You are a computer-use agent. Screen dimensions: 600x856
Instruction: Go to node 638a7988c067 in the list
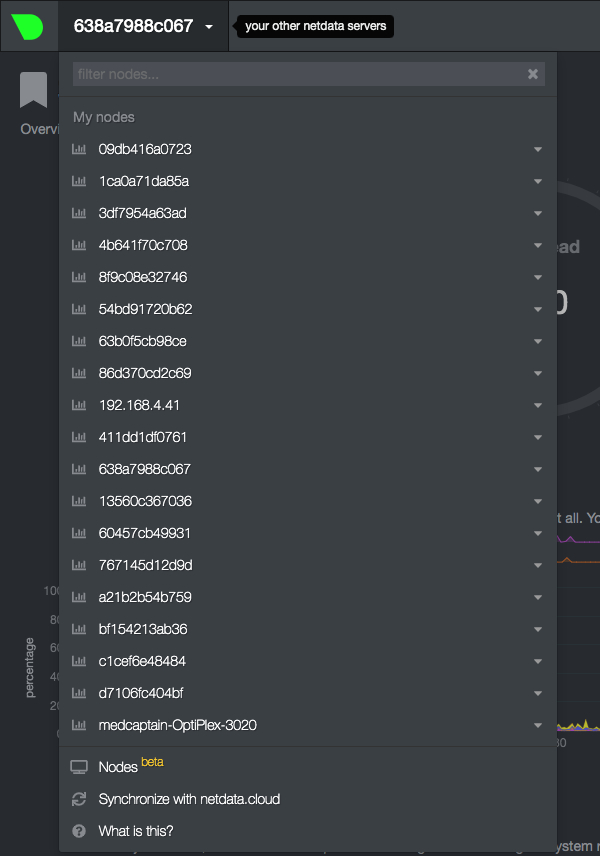(x=145, y=469)
